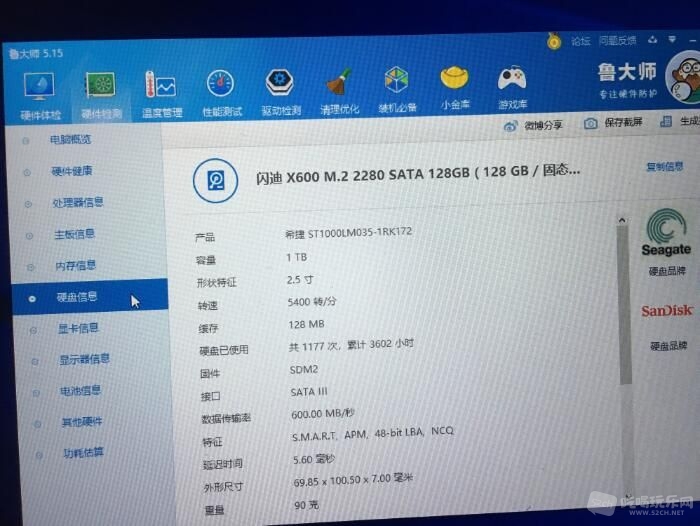Click the firmware value SDM2

coord(304,370)
